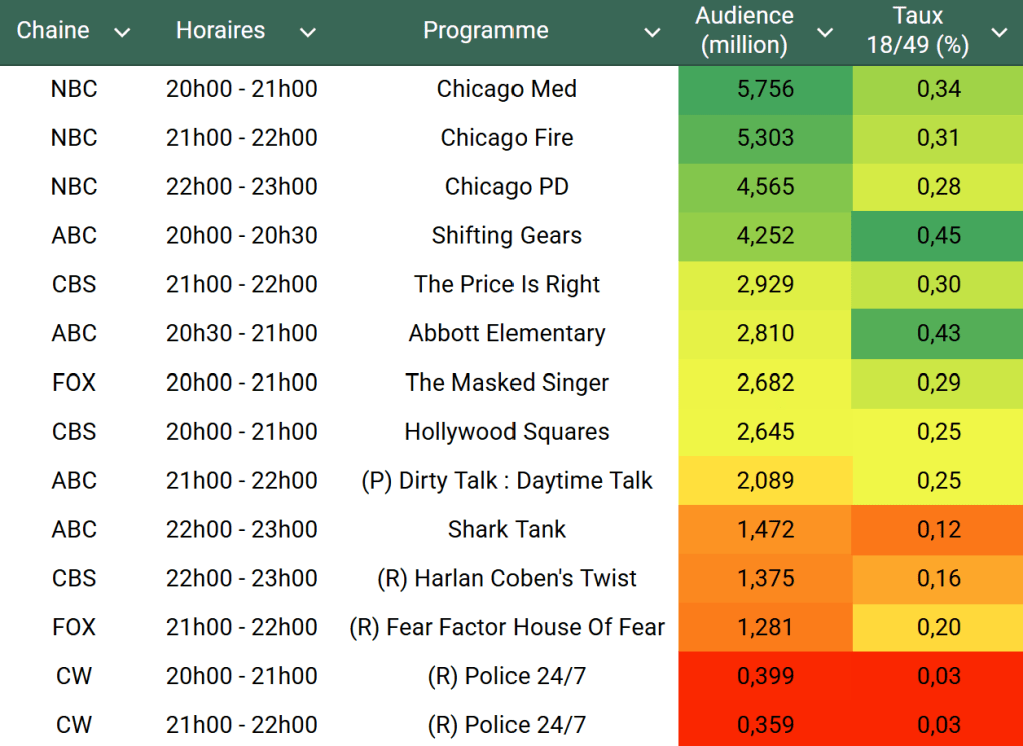Select the red 0,359 audience cell

click(x=765, y=725)
